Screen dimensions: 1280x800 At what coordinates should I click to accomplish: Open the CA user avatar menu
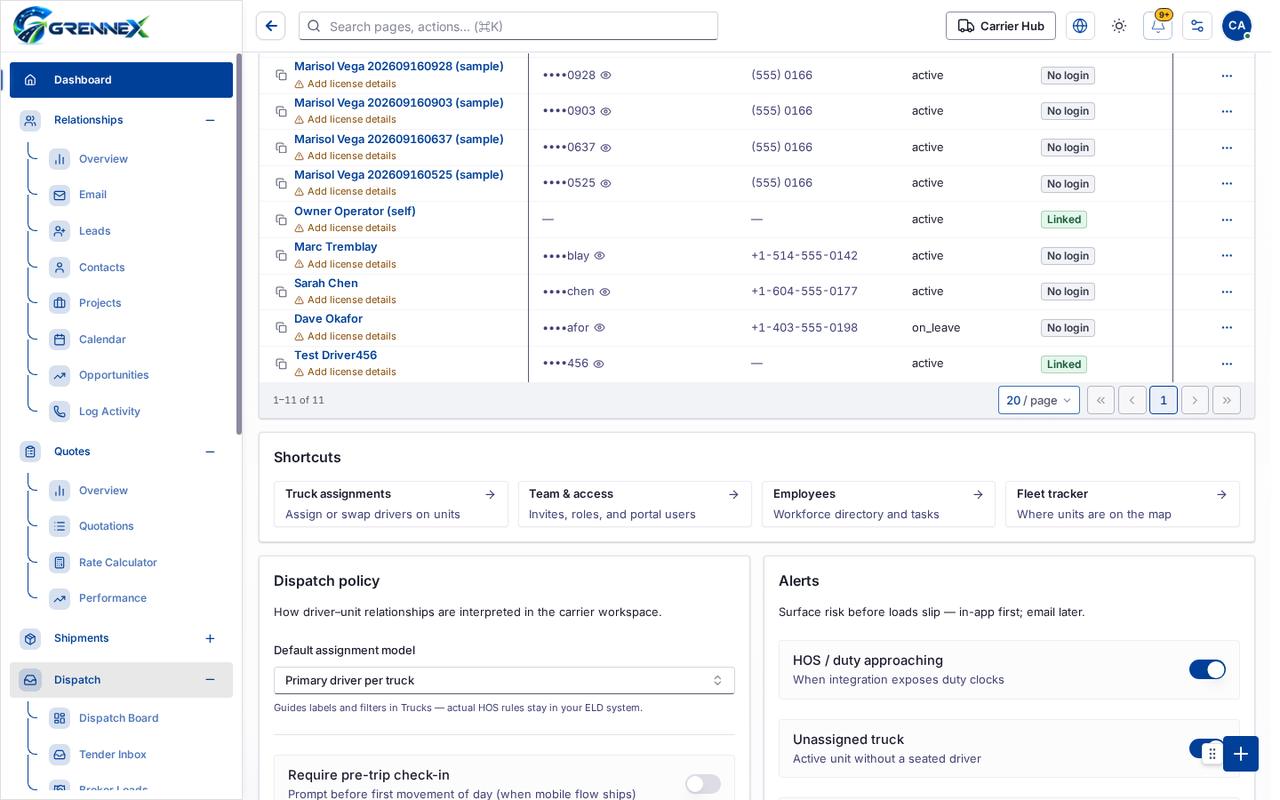click(x=1237, y=26)
